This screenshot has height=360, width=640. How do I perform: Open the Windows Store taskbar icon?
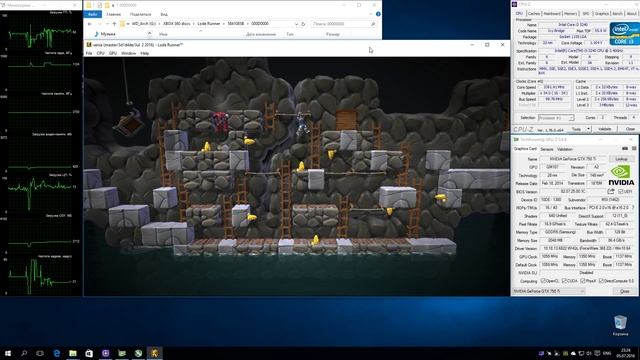click(x=89, y=353)
